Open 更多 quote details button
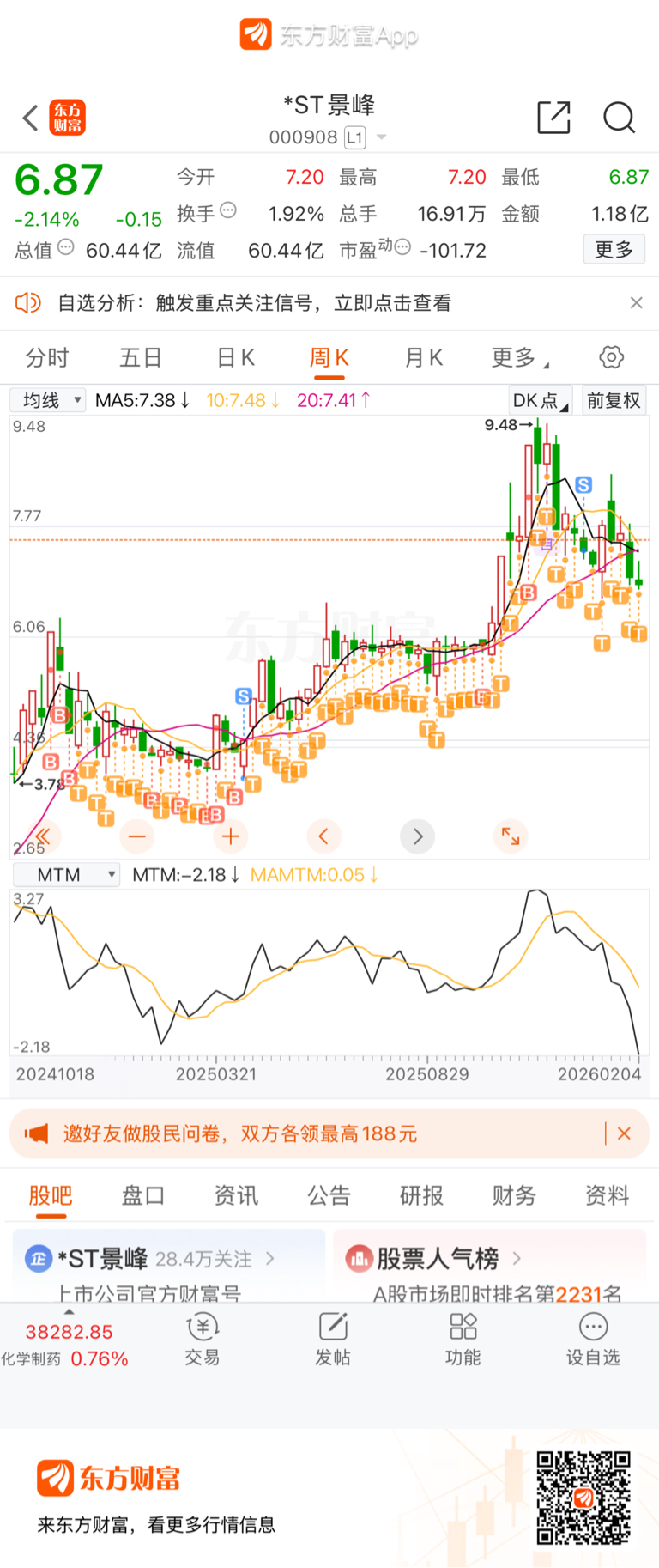 click(614, 249)
